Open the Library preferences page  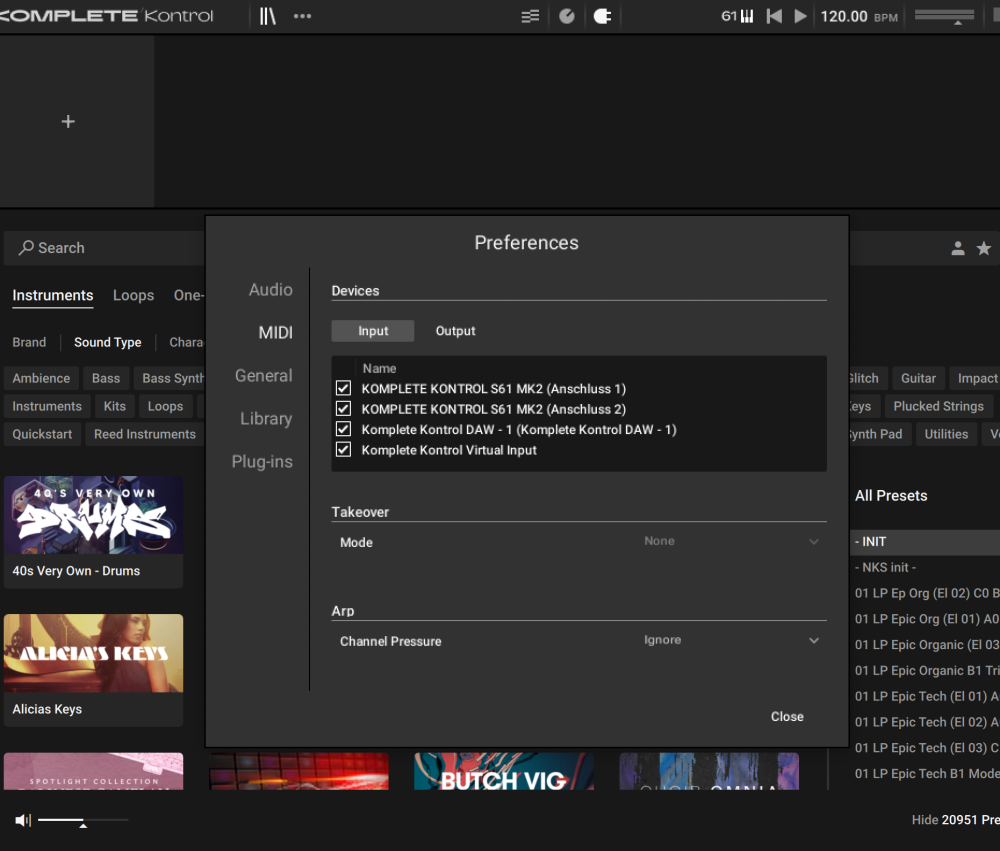click(x=266, y=418)
